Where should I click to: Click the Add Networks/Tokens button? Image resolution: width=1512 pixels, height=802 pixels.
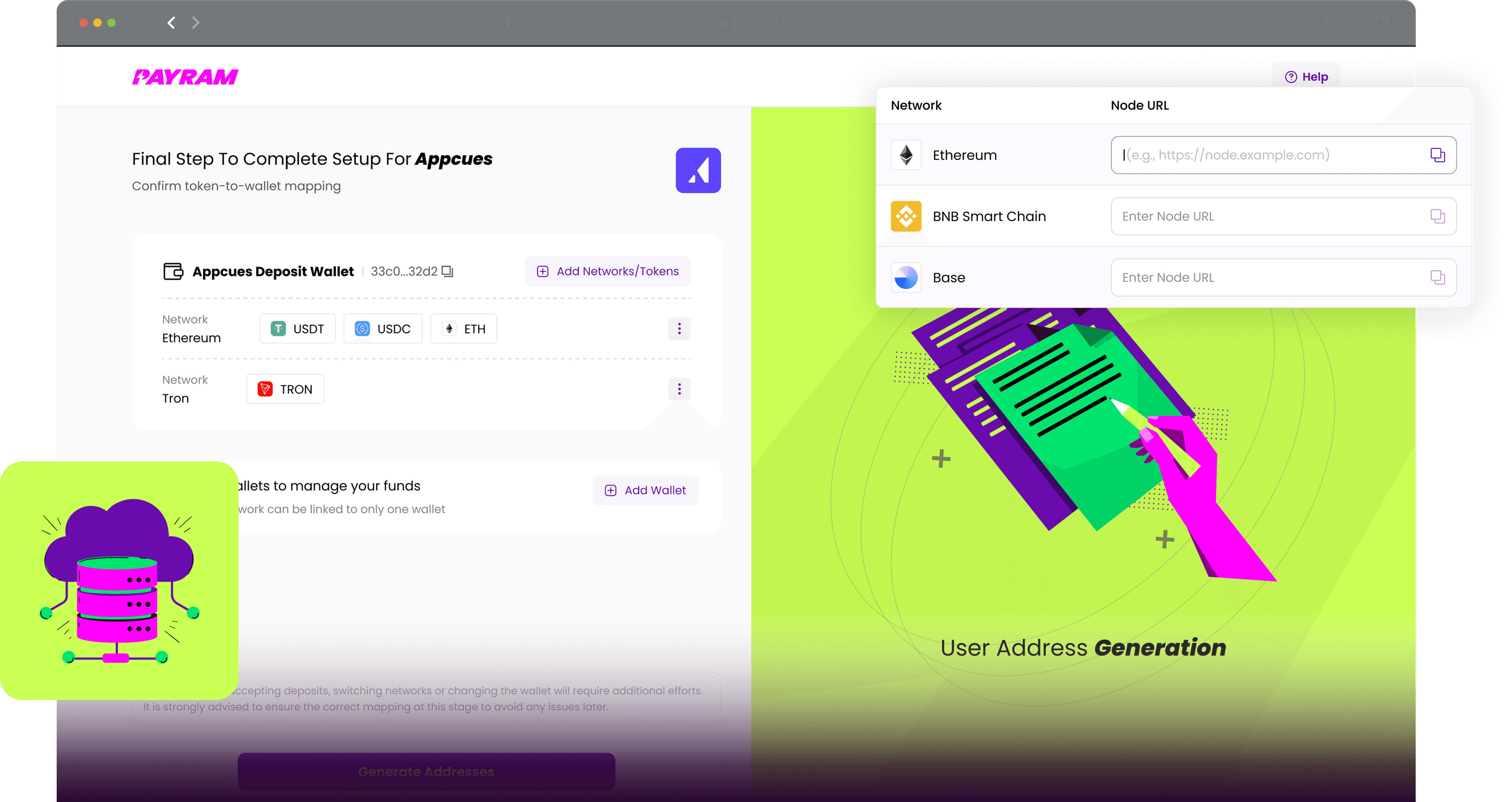click(608, 270)
